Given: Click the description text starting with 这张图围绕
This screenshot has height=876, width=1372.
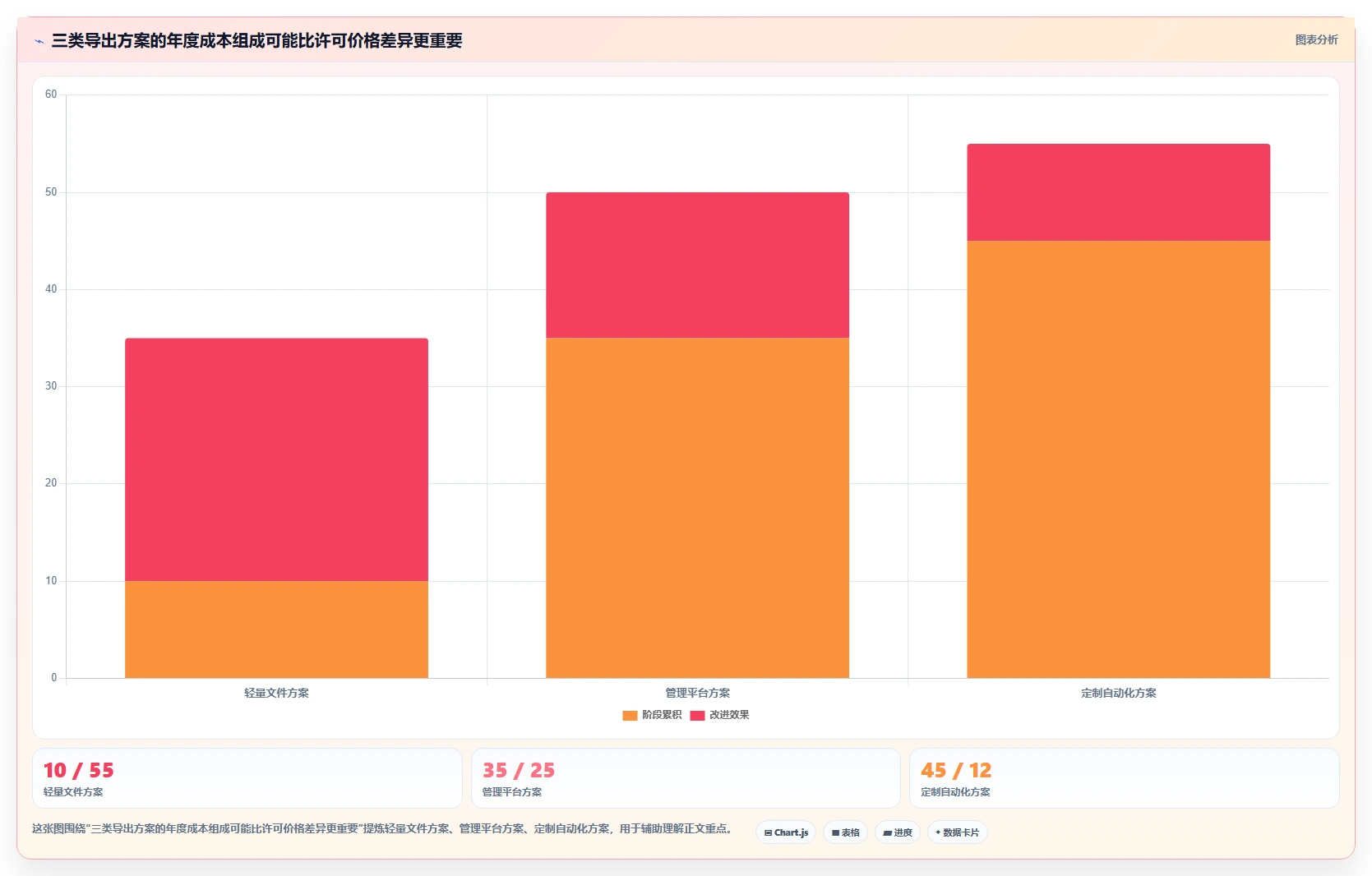Looking at the screenshot, I should (x=382, y=828).
